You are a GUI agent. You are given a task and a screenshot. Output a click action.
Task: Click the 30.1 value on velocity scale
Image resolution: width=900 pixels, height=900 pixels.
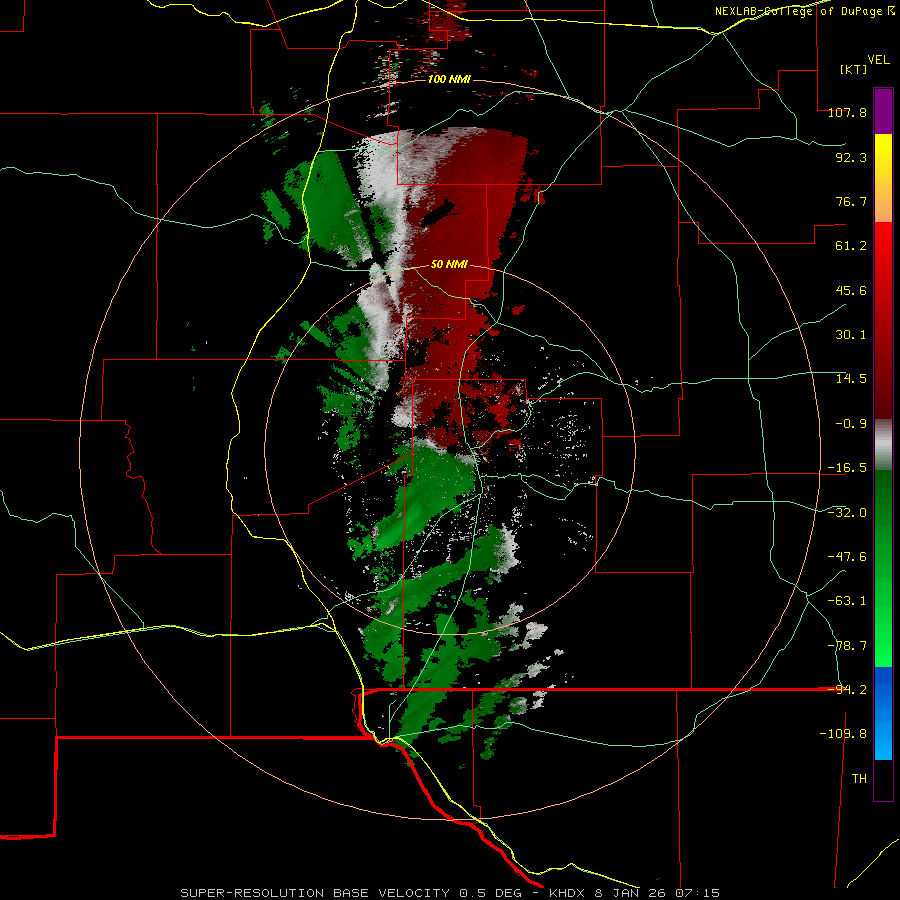pos(851,335)
